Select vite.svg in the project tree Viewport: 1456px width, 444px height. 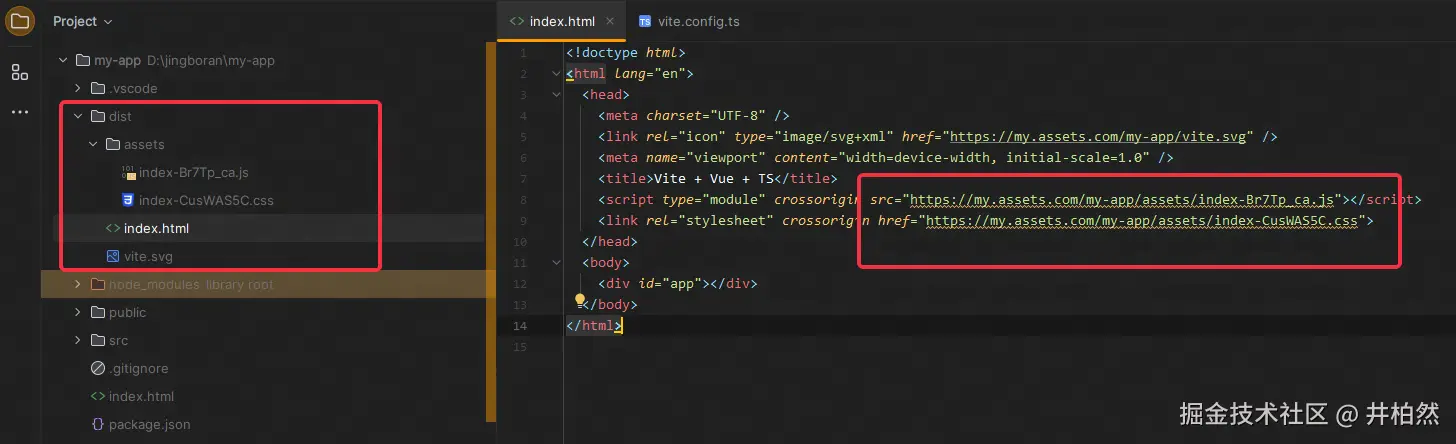click(x=148, y=256)
